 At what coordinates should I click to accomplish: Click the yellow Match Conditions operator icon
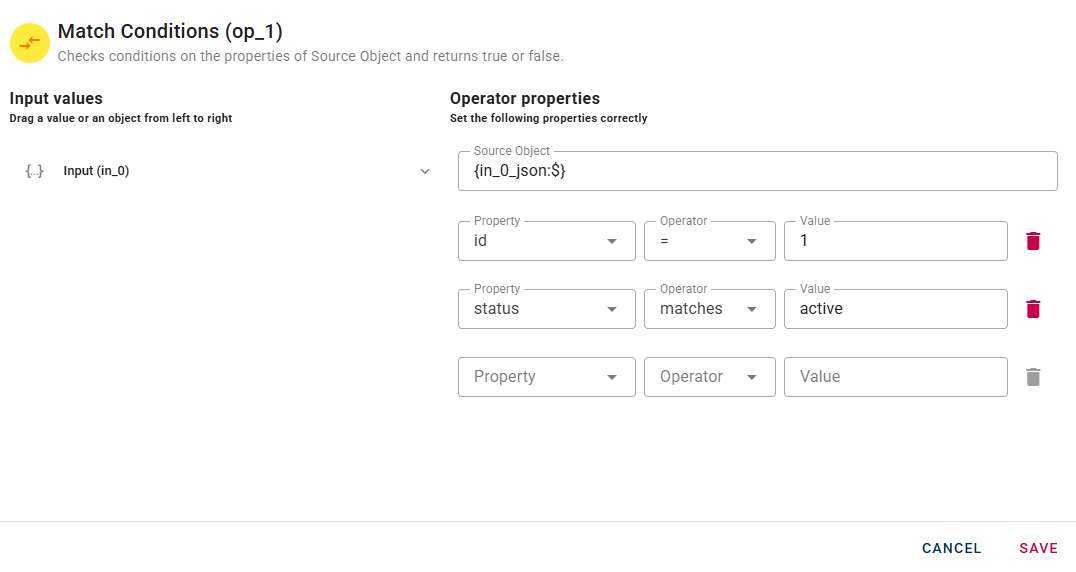[x=30, y=42]
